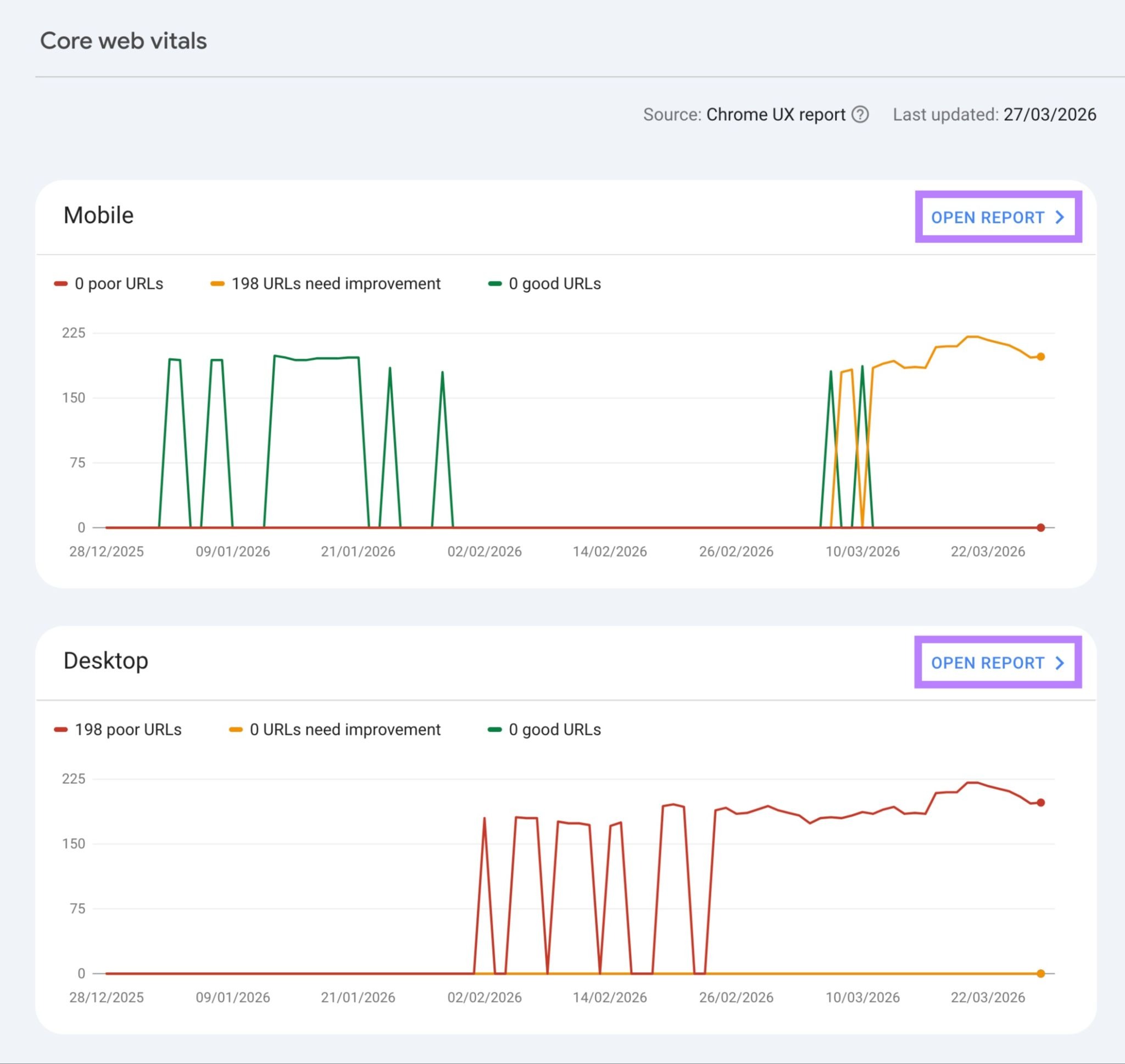Click the orange legend marker for URLs needing improvement
The width and height of the screenshot is (1125, 1064).
click(x=218, y=282)
